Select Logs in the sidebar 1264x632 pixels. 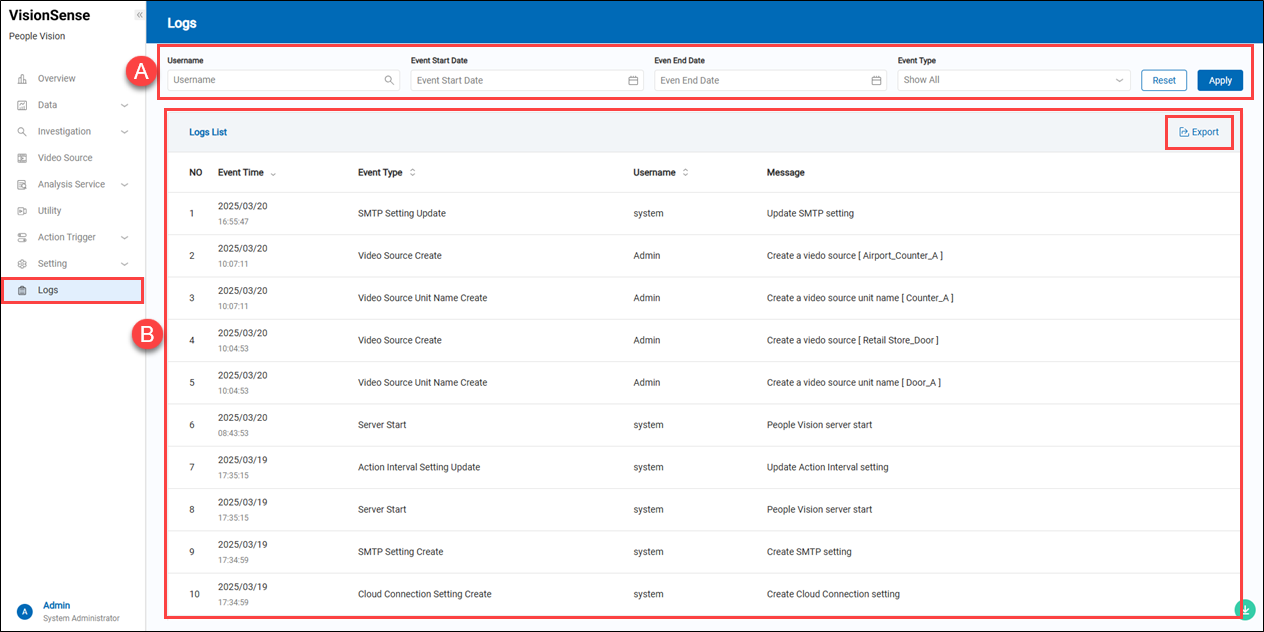(48, 290)
